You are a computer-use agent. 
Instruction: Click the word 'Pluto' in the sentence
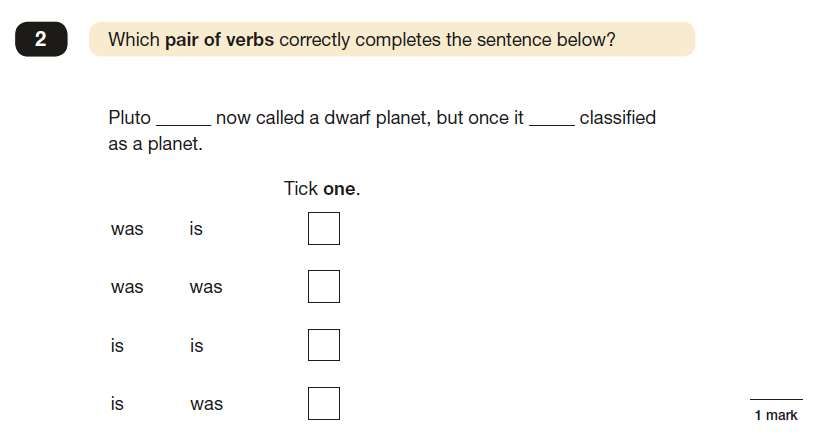click(129, 118)
